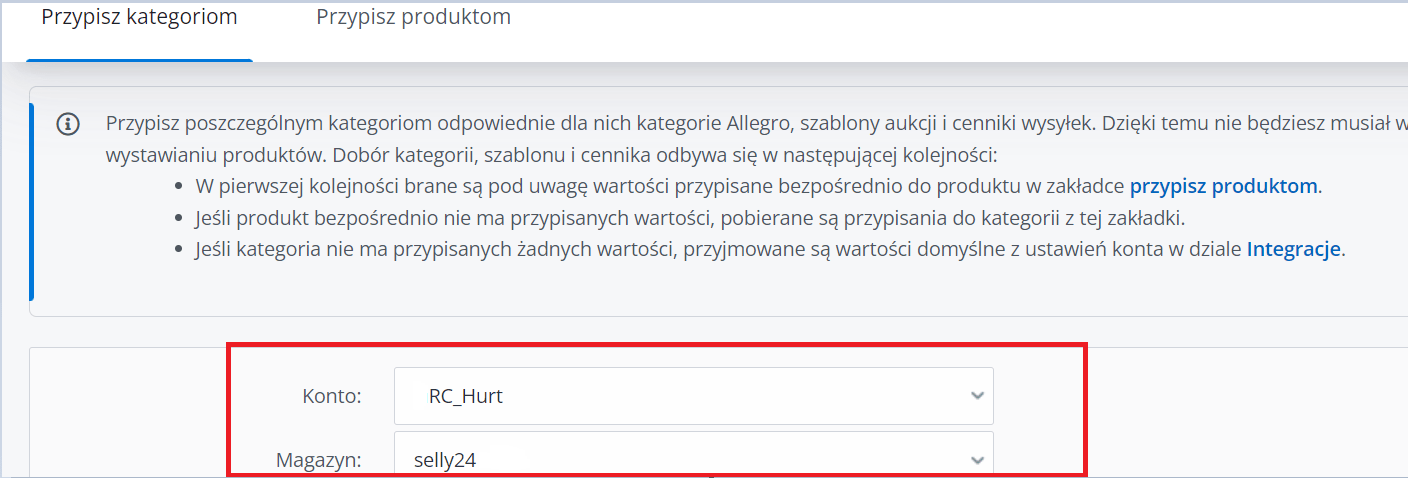Click the bullet dot before 'Jeśli kategoria'
Screen dimensions: 1408x478
(178, 251)
